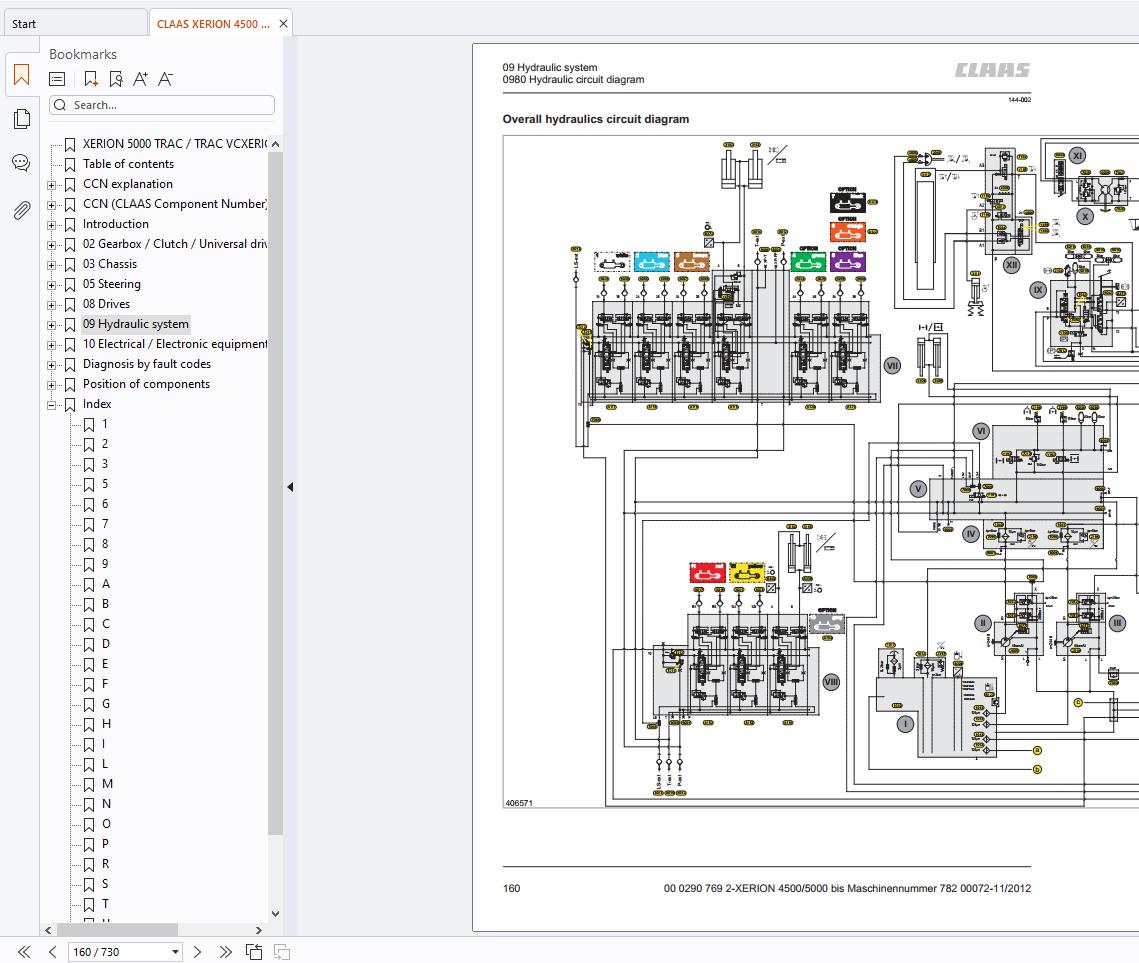Image resolution: width=1139 pixels, height=963 pixels.
Task: Close the CLAAS XERION 4500 document tab
Action: point(284,24)
